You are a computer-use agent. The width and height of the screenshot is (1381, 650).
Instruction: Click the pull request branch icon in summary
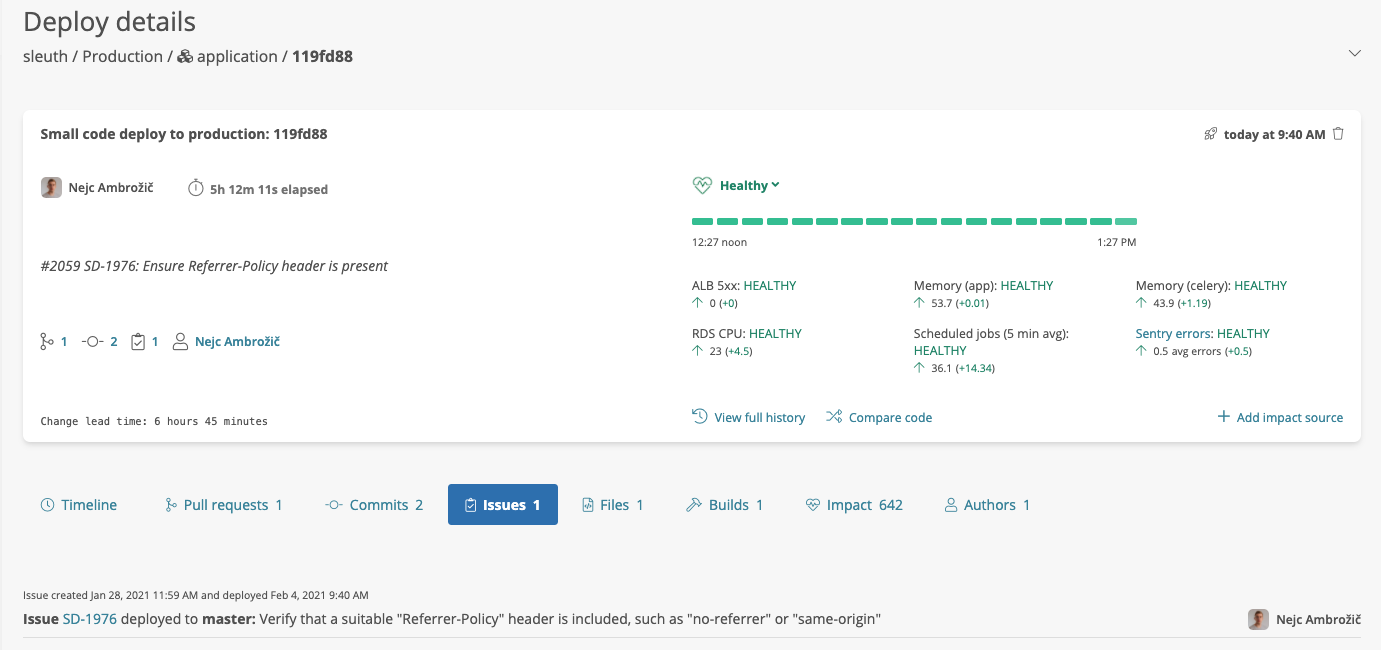[x=46, y=342]
